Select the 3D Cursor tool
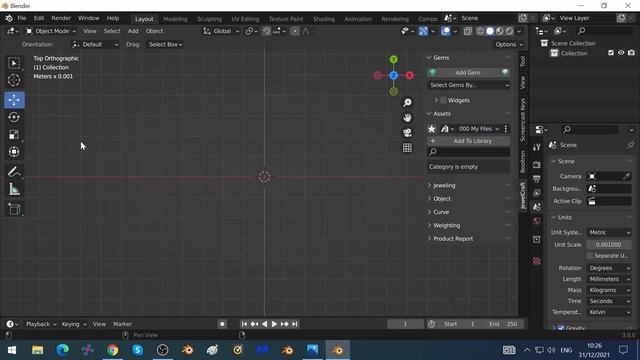This screenshot has height=360, width=640. click(14, 80)
